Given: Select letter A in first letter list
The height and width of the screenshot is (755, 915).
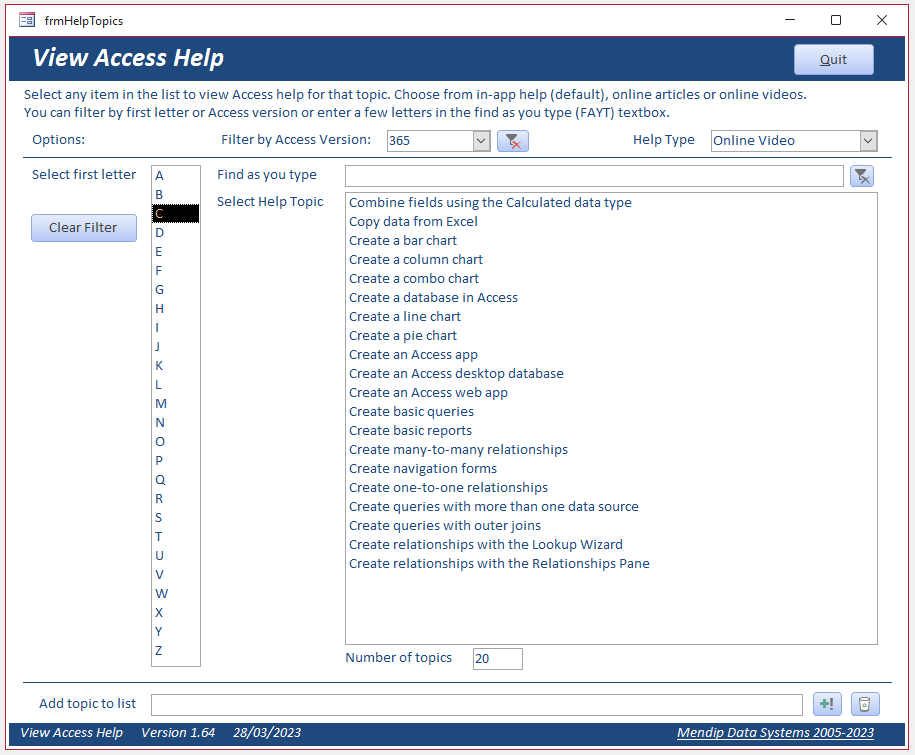Looking at the screenshot, I should click(x=176, y=176).
